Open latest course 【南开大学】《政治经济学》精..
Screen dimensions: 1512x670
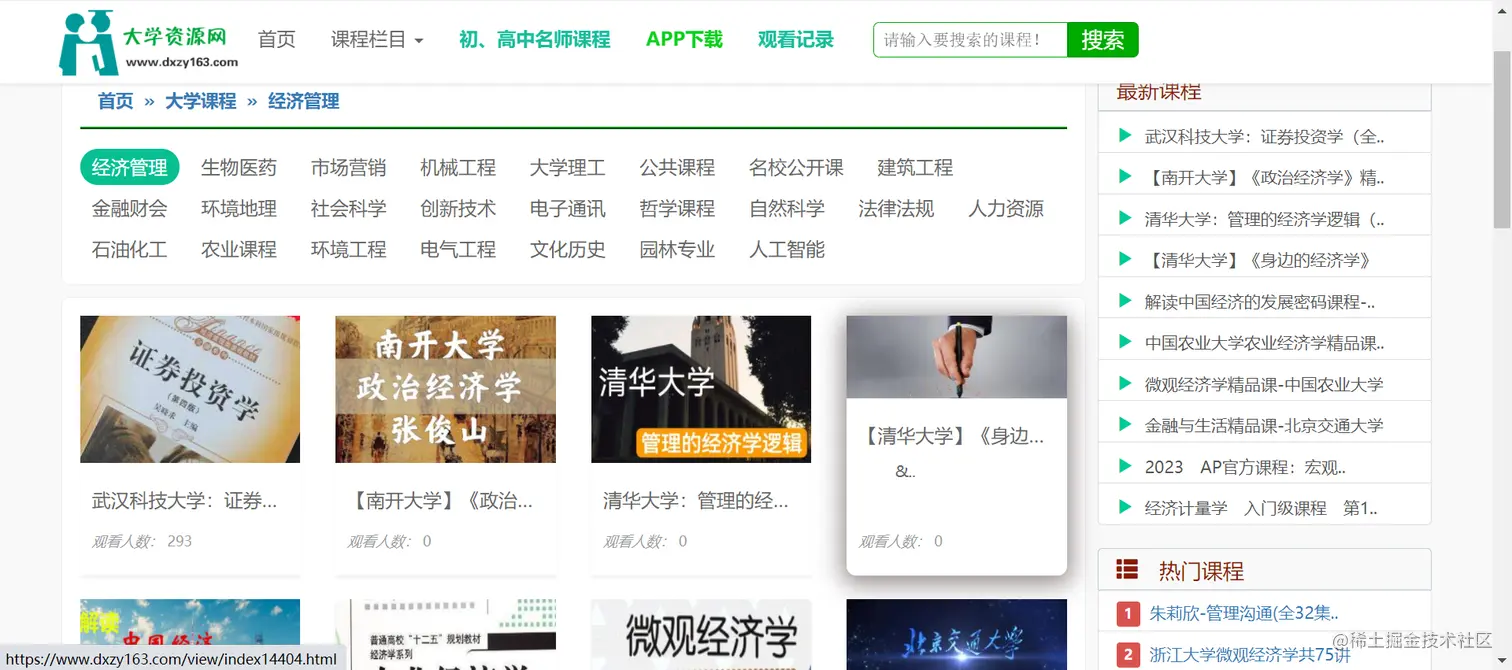point(1264,177)
